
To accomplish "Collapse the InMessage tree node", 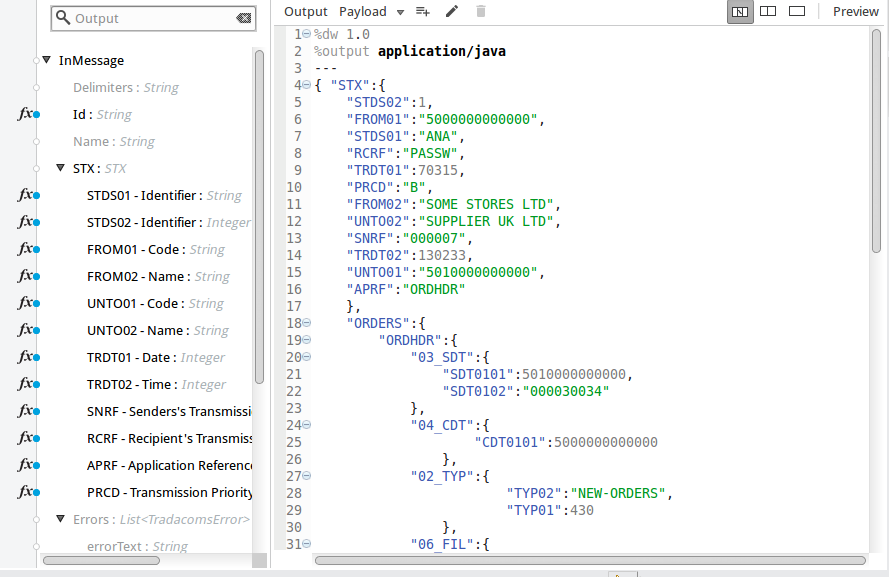I will [47, 60].
